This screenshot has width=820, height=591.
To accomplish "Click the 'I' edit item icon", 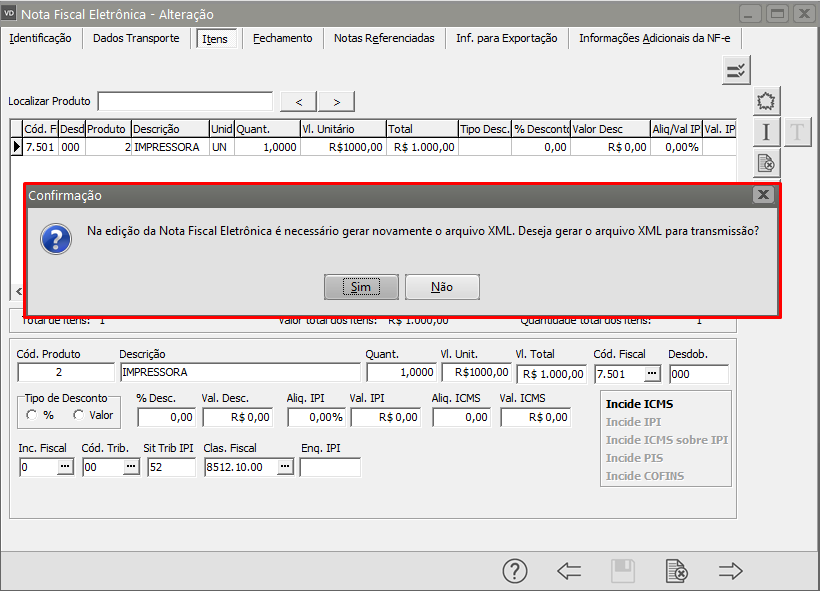I will (x=766, y=132).
